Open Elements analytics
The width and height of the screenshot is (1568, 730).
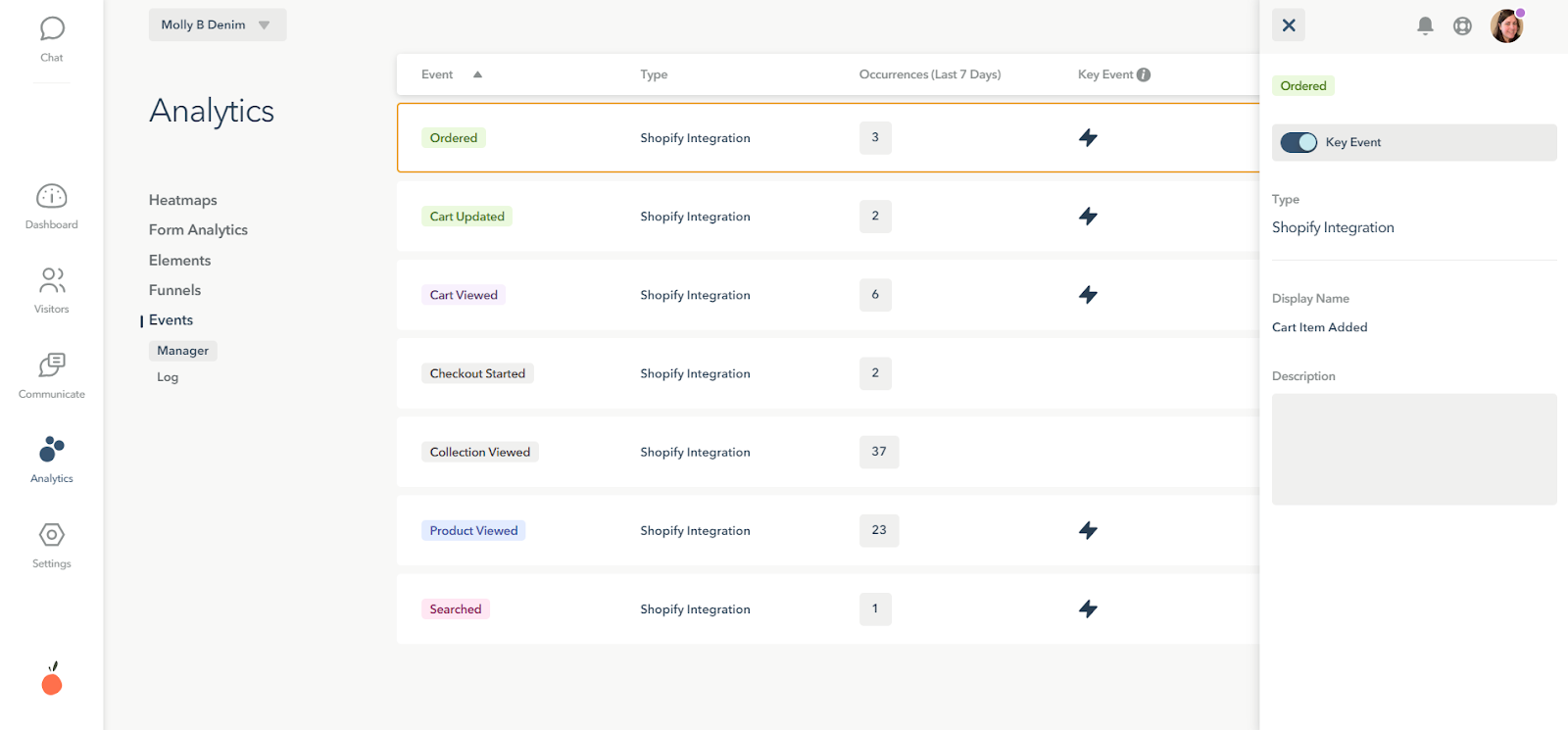pos(179,260)
